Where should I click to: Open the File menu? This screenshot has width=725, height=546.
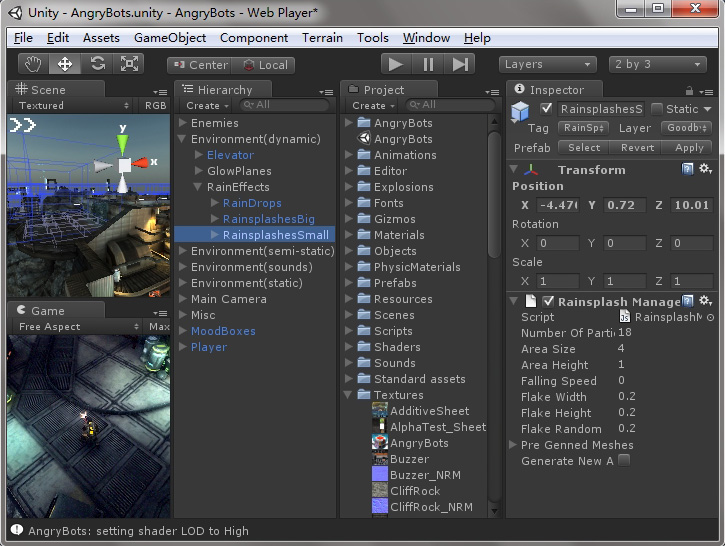[x=23, y=38]
